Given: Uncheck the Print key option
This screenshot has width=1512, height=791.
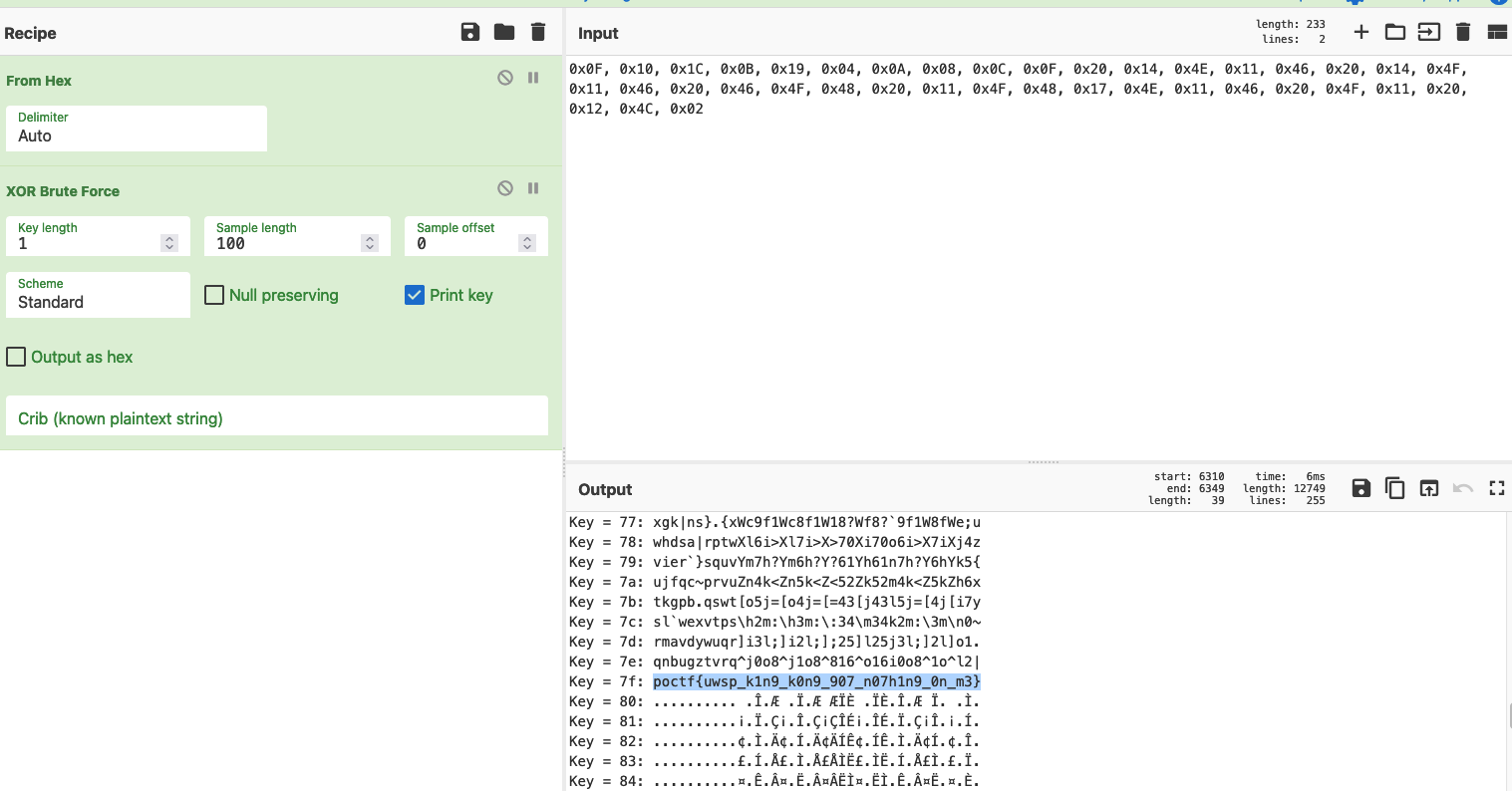Looking at the screenshot, I should [x=414, y=295].
